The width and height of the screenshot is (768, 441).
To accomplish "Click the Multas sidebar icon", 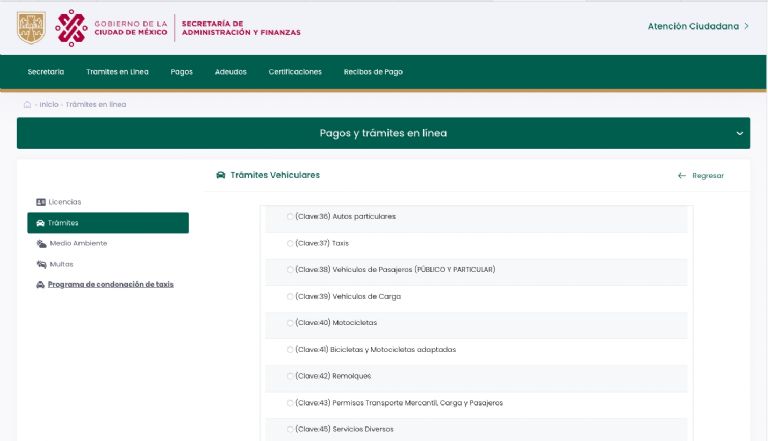I will (40, 264).
